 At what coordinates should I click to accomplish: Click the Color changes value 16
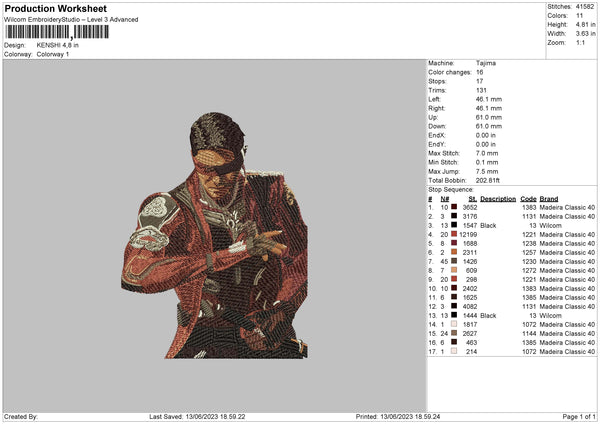[x=479, y=72]
